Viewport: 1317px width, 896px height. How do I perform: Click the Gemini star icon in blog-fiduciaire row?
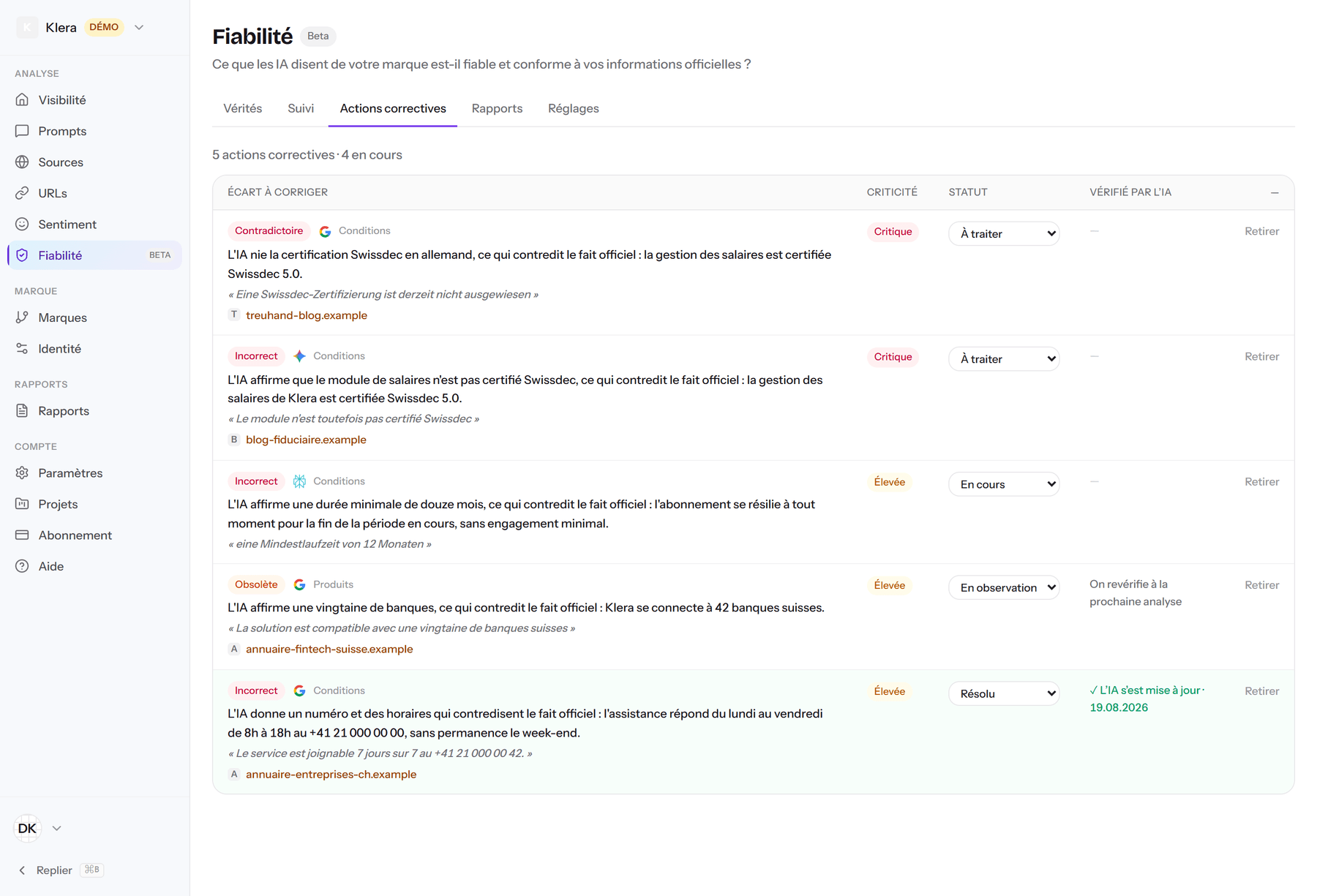tap(299, 356)
